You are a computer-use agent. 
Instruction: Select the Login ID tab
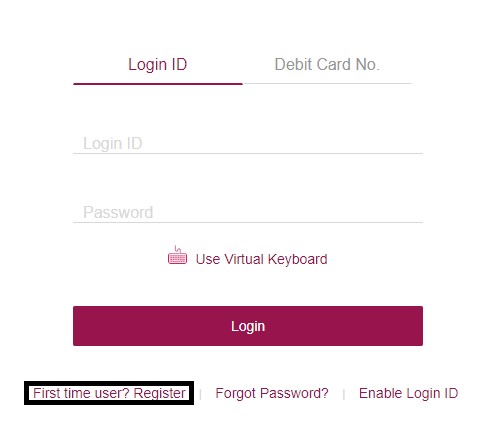[x=158, y=64]
